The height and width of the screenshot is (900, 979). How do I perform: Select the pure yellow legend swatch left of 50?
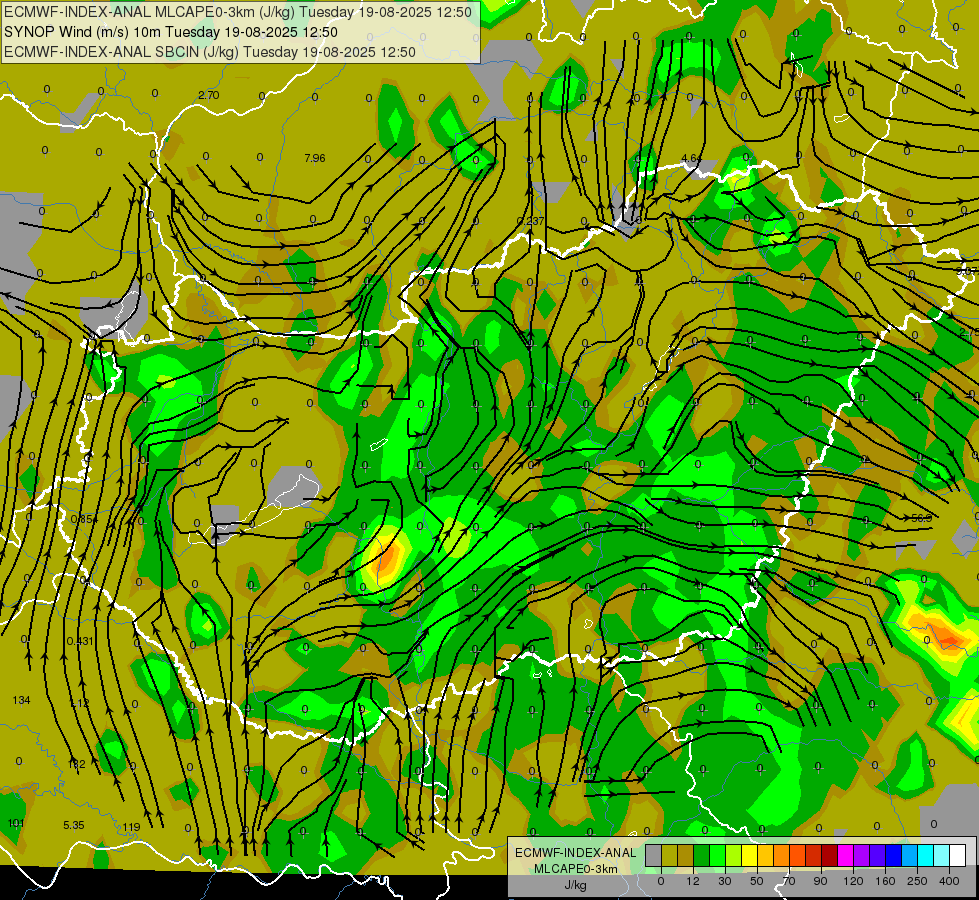click(750, 856)
